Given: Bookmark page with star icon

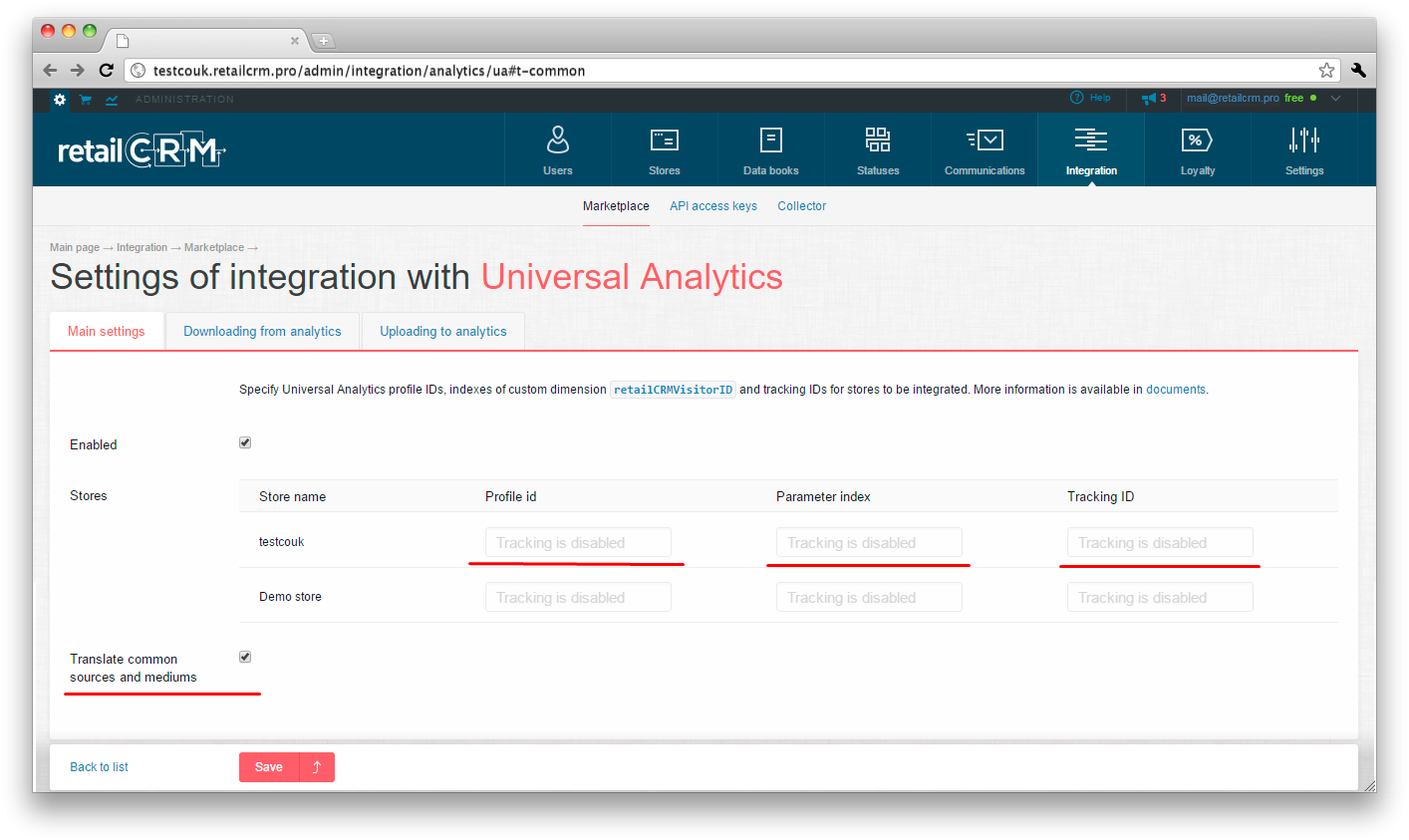Looking at the screenshot, I should [x=1326, y=71].
